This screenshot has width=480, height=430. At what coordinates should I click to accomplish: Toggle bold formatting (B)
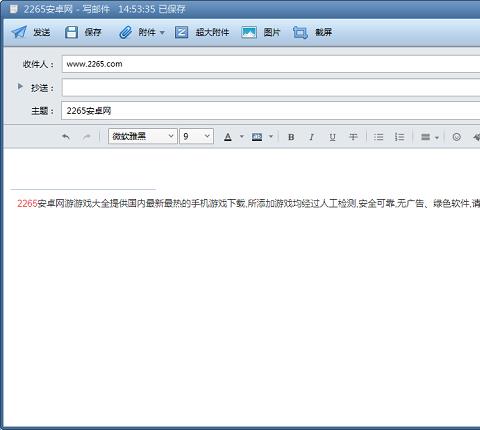(291, 137)
